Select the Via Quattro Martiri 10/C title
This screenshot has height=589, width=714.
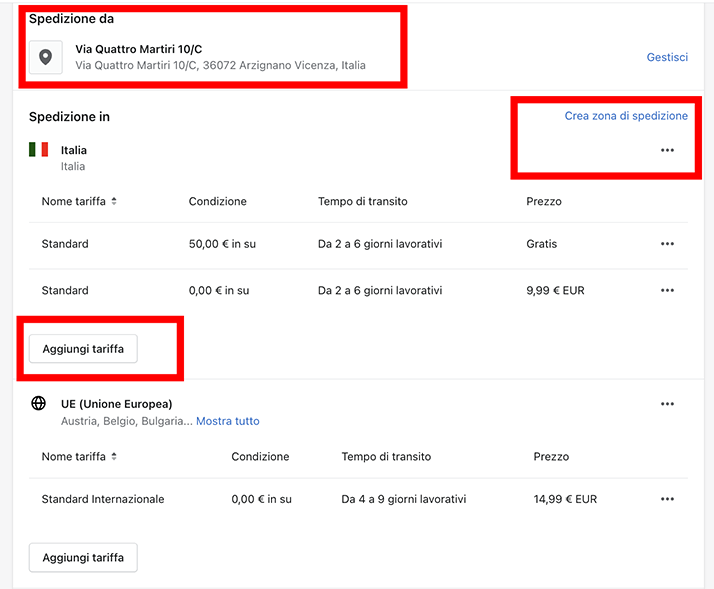tap(138, 49)
